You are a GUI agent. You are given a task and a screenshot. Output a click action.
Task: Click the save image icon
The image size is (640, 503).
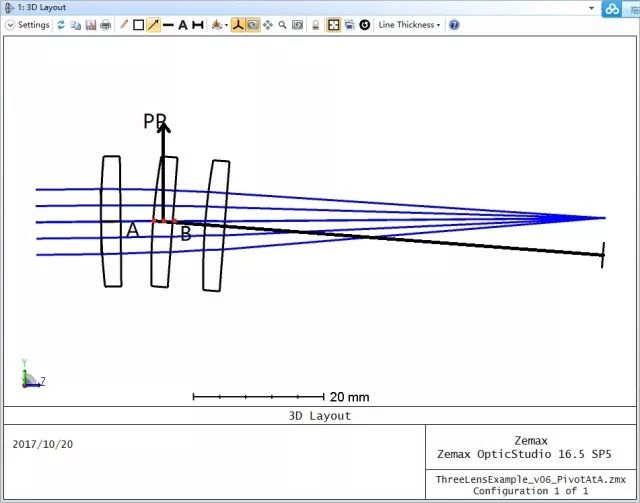[x=90, y=25]
